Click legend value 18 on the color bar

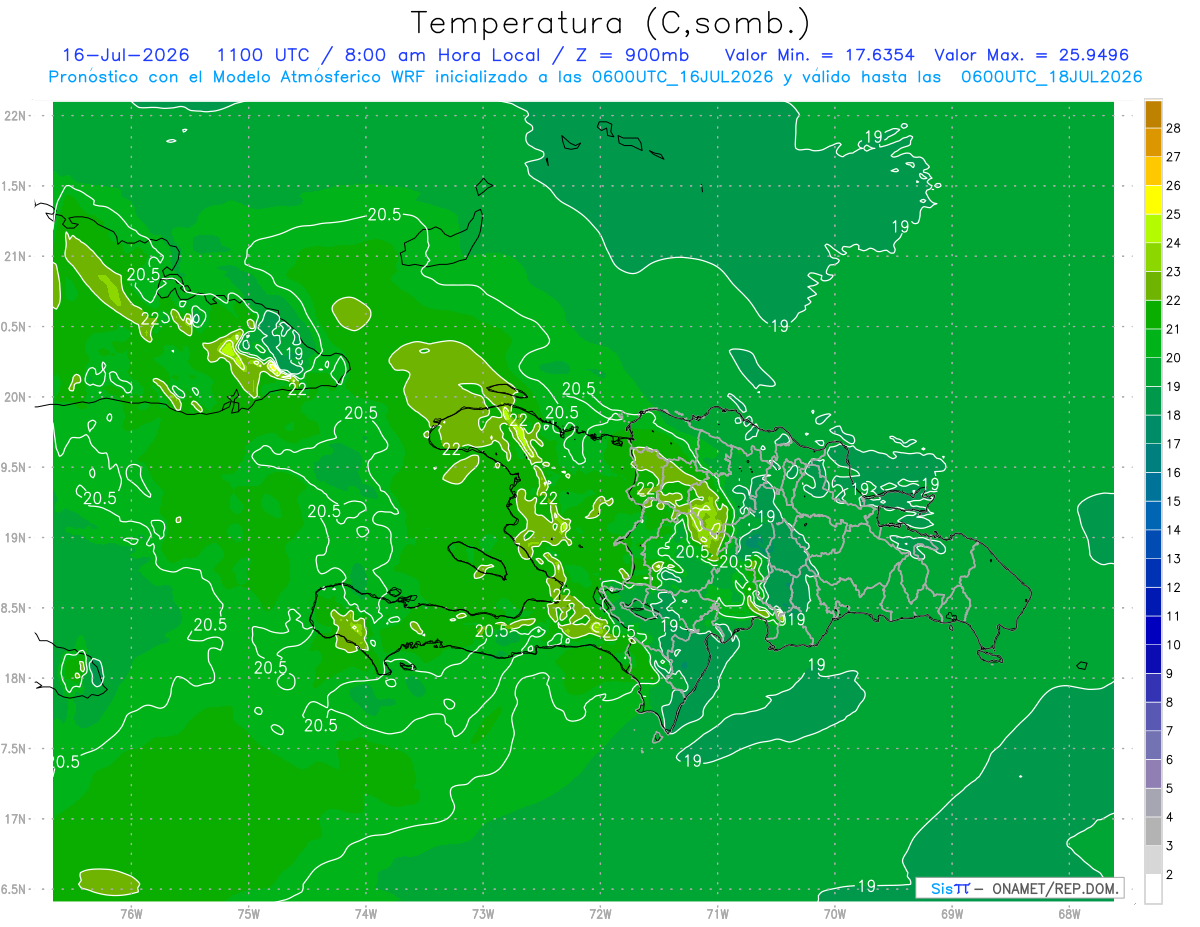1174,416
